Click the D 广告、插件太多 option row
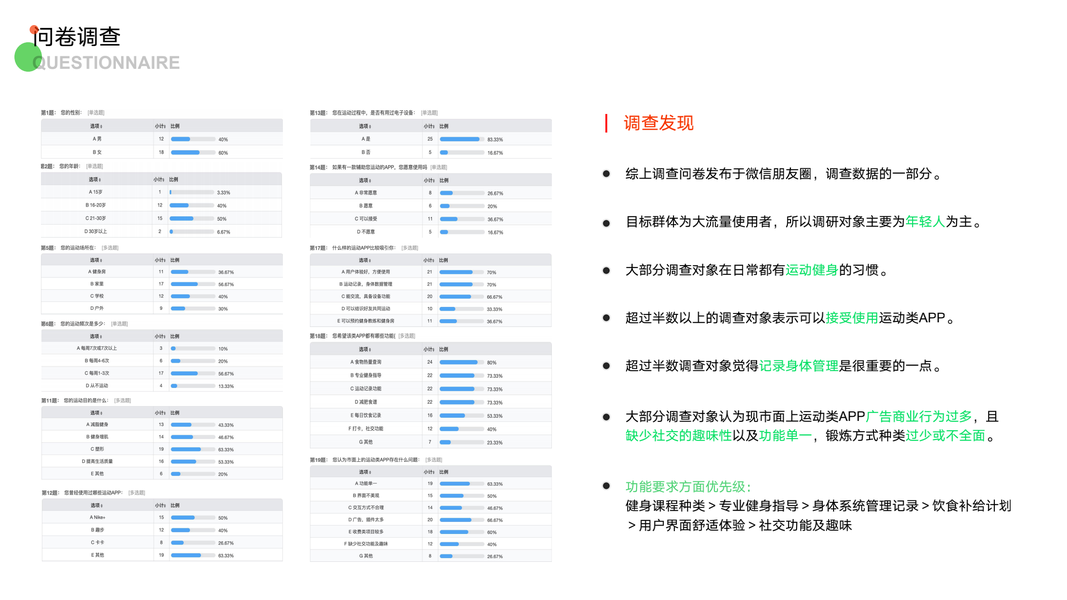Viewport: 1067px width, 600px height. pos(431,520)
